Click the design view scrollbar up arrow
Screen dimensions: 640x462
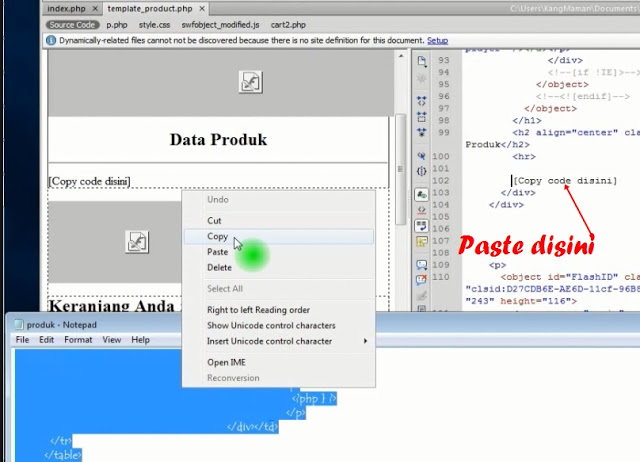tap(401, 56)
